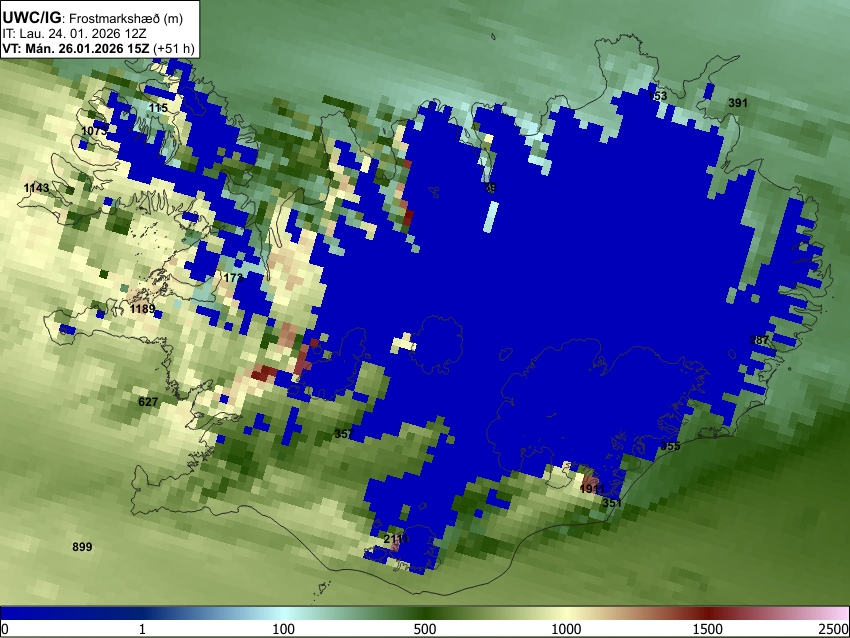The width and height of the screenshot is (850, 638).
Task: Click the 1500 tick label on the scale
Action: point(707,629)
